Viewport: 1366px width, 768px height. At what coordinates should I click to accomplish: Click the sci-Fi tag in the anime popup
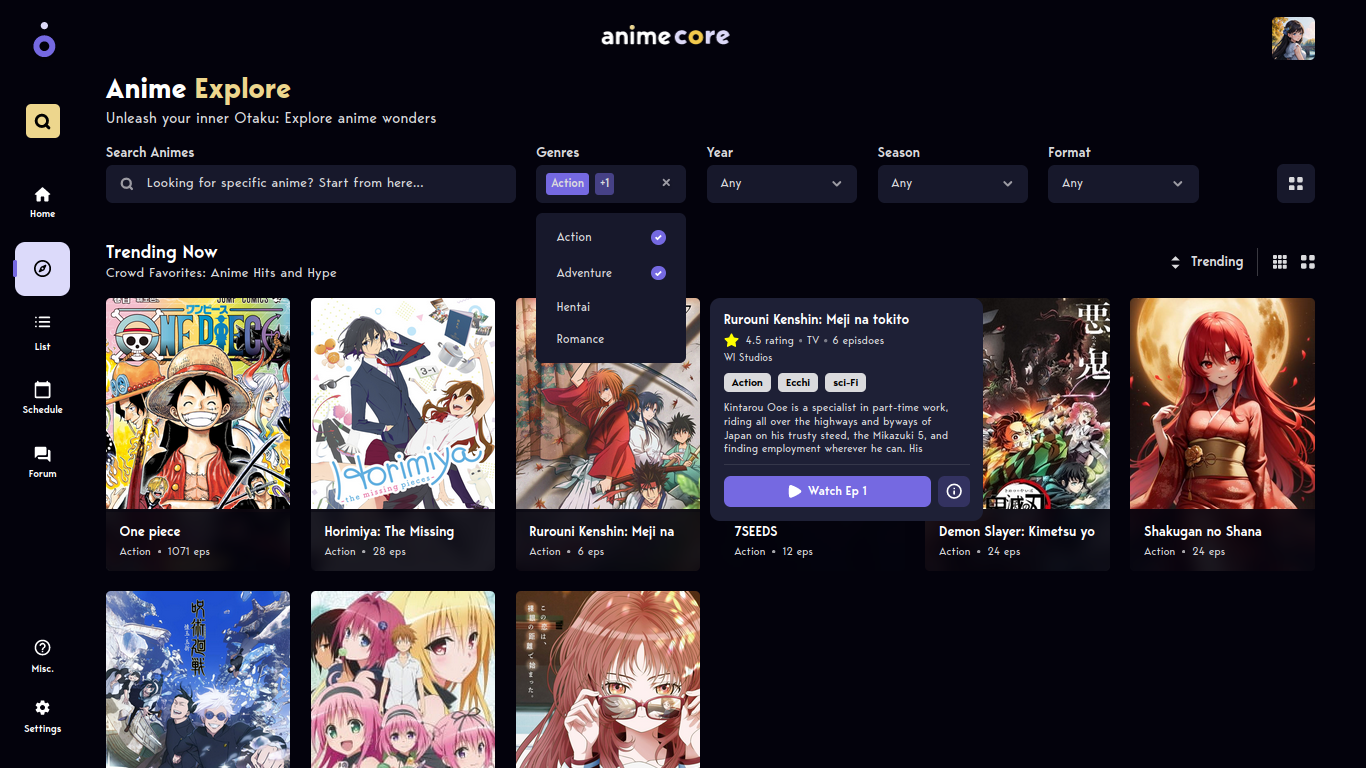(x=845, y=382)
